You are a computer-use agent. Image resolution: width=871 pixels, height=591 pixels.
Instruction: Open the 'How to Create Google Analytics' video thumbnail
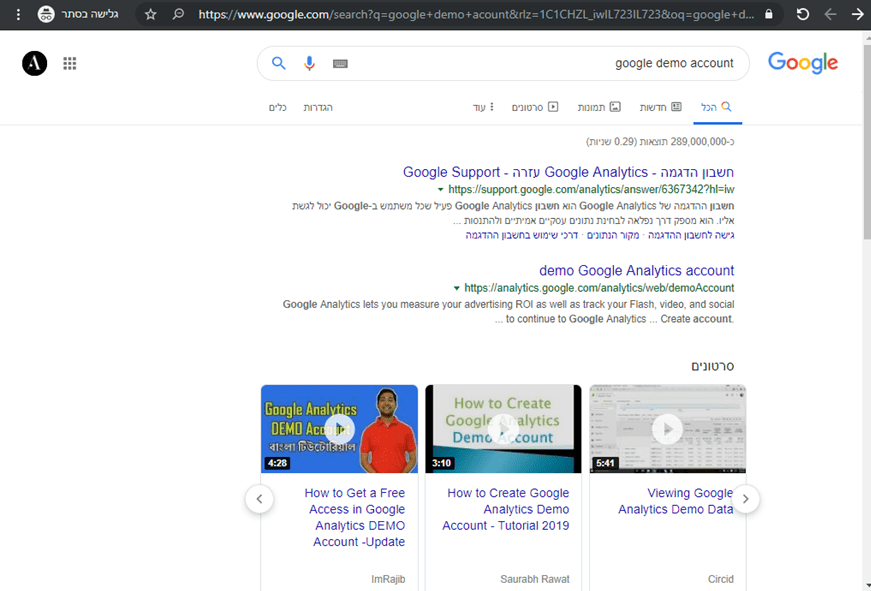[x=503, y=429]
